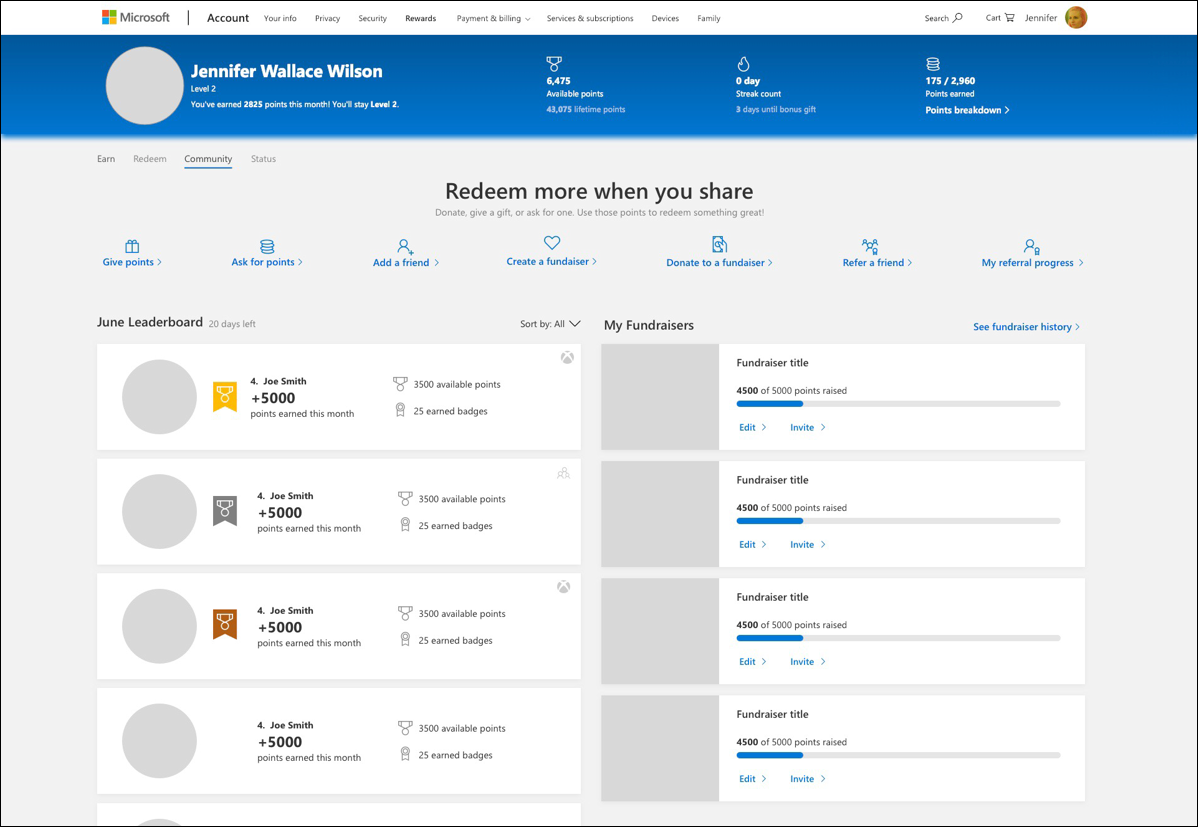Viewport: 1198px width, 827px height.
Task: Click the coin stack icon above Points earned
Action: (x=933, y=64)
